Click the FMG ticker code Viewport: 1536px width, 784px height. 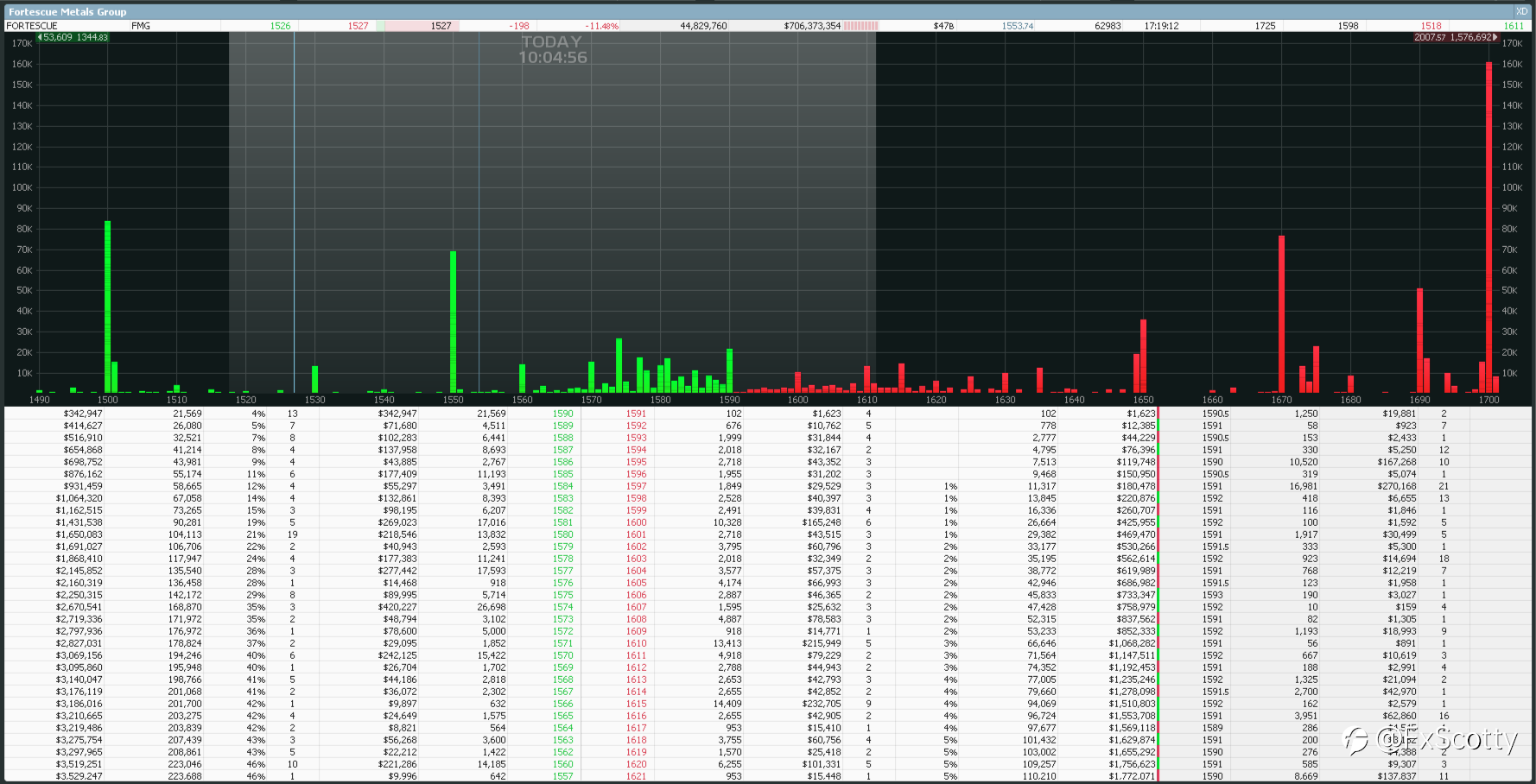[141, 26]
